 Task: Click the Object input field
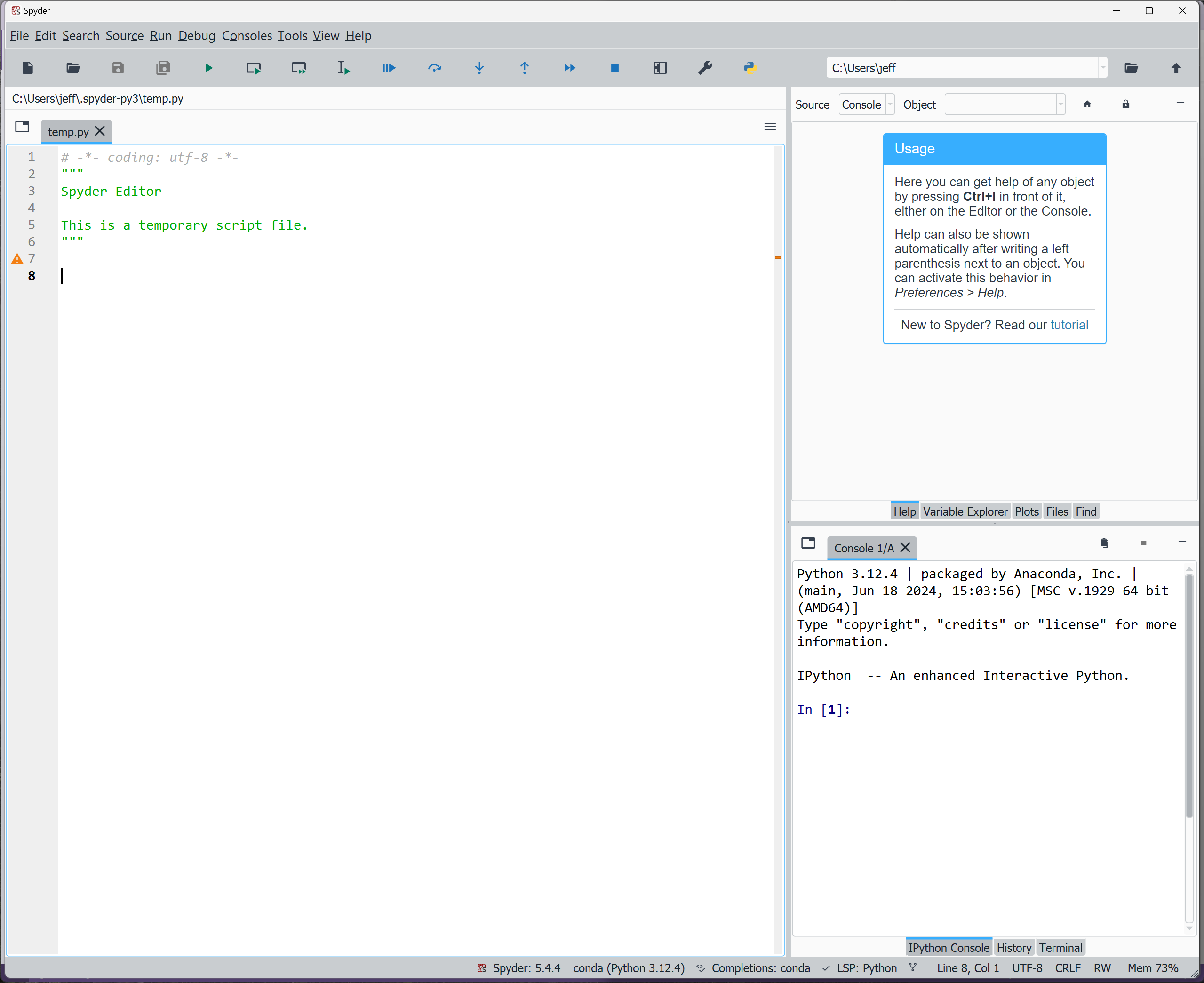1000,104
